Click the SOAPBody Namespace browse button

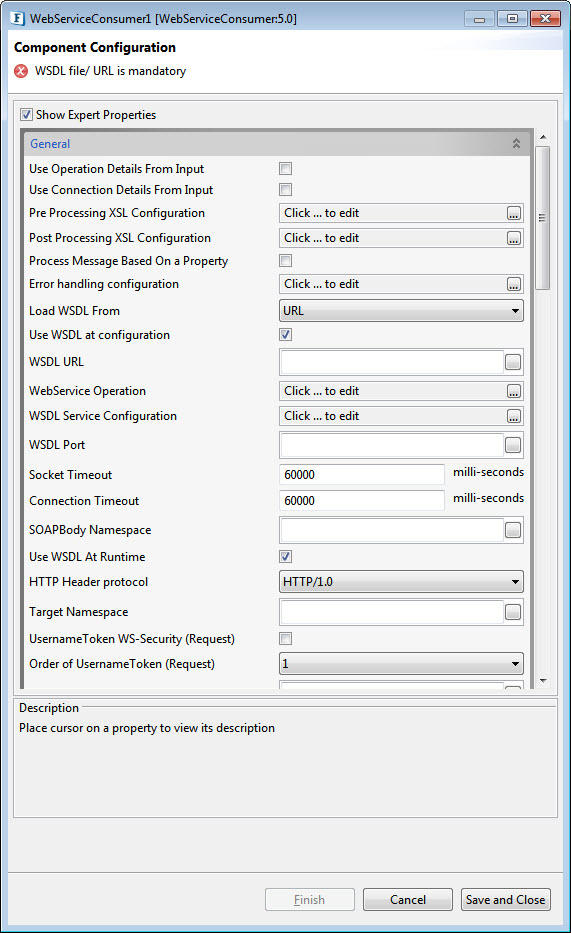tap(513, 530)
